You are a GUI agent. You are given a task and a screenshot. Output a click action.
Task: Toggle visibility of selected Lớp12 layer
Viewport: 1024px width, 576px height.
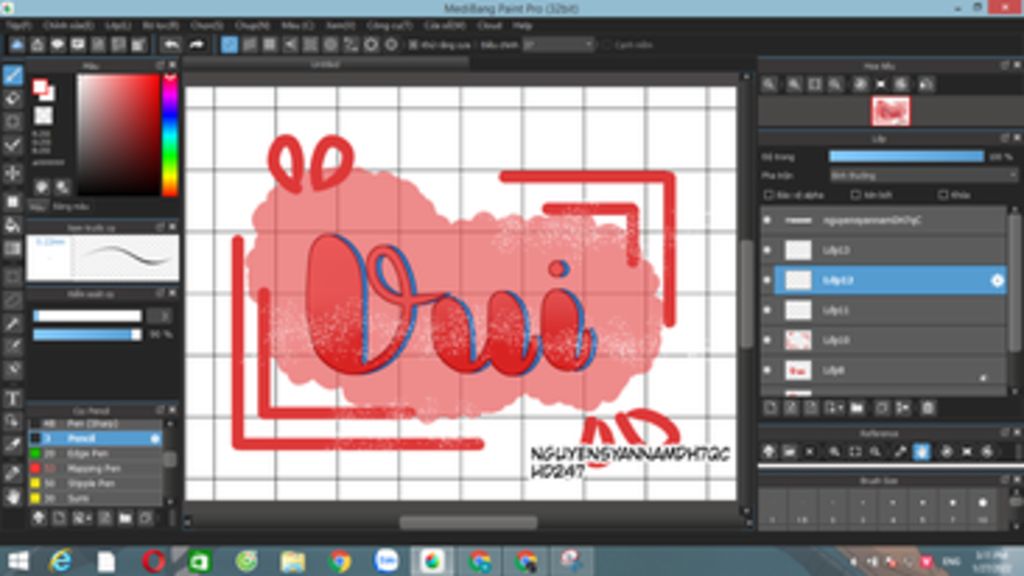click(767, 280)
